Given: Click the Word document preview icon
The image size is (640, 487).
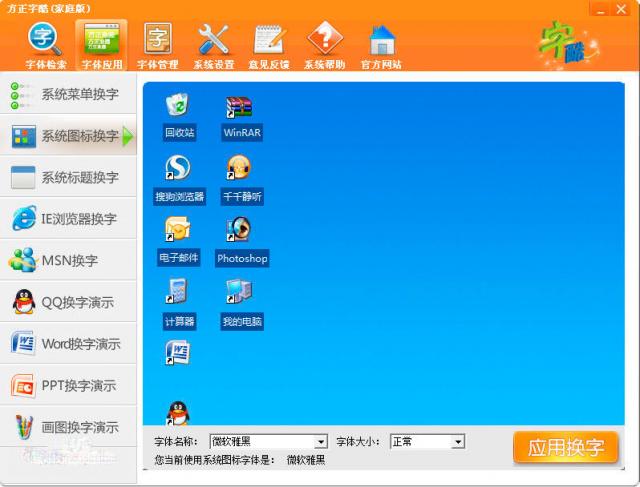Looking at the screenshot, I should pyautogui.click(x=178, y=352).
